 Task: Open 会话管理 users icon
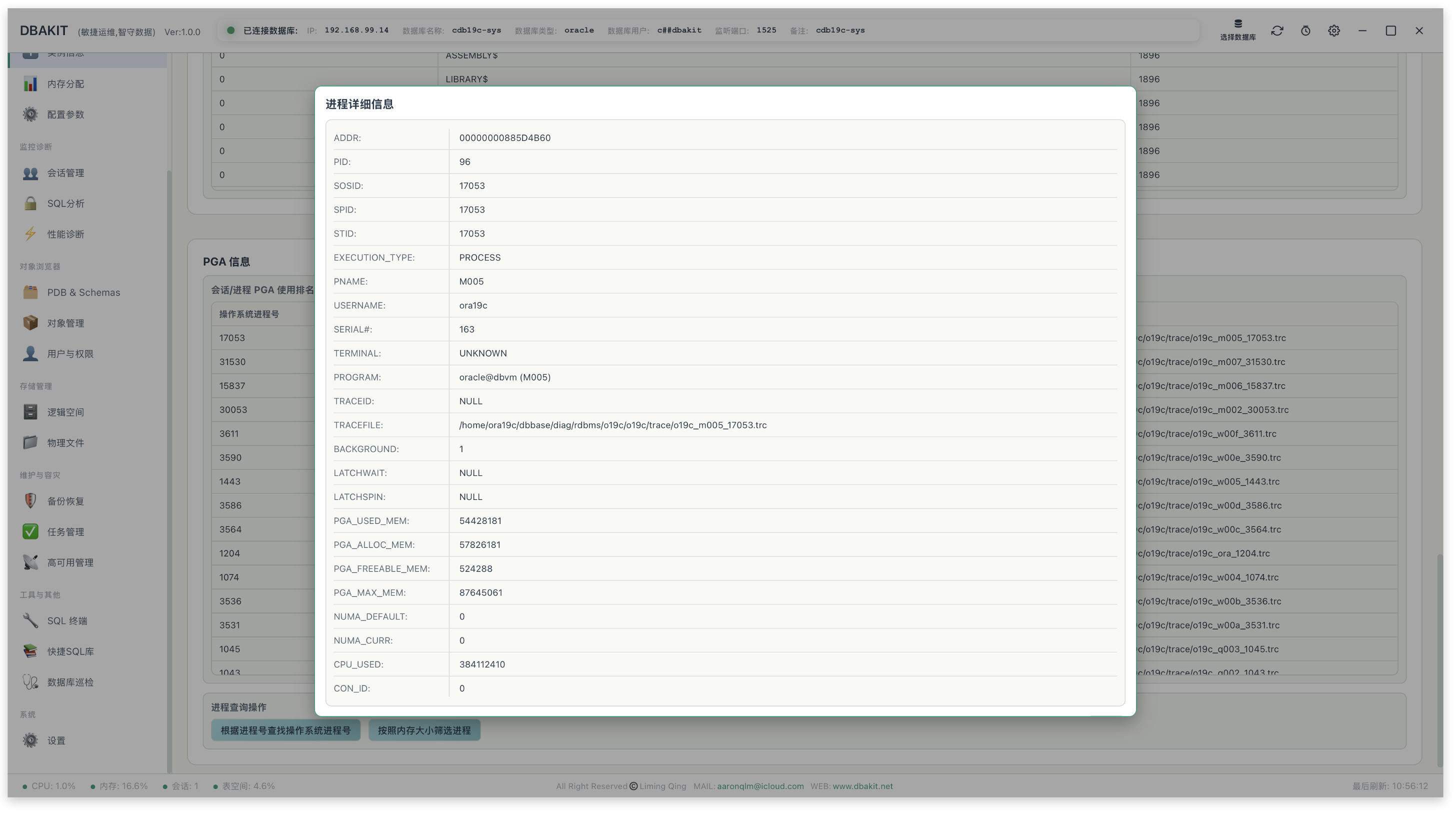point(30,173)
